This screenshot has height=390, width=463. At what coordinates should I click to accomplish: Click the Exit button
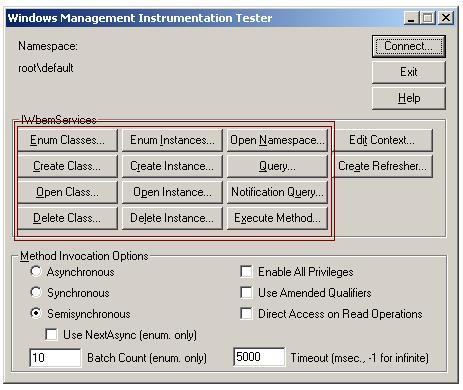pyautogui.click(x=408, y=72)
